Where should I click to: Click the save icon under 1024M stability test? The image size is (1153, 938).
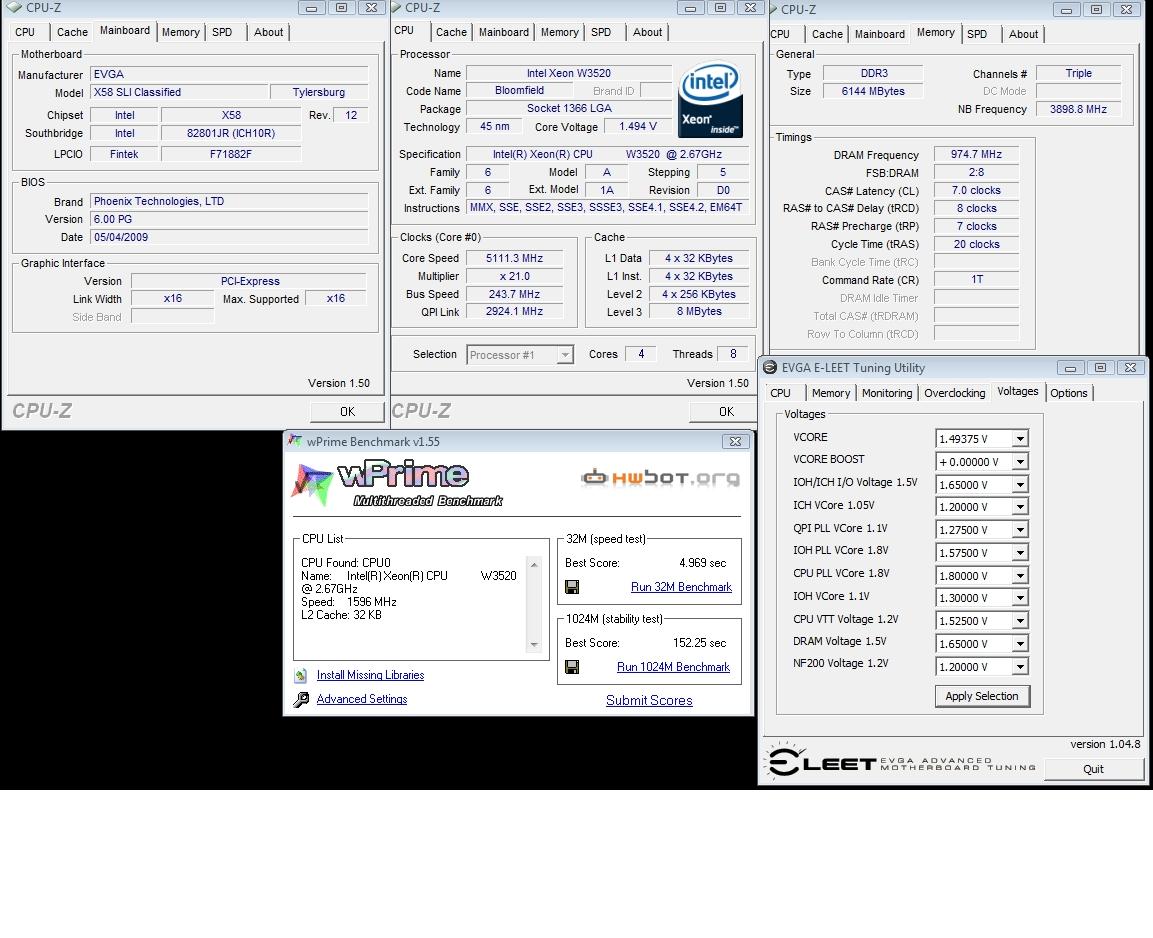(572, 667)
